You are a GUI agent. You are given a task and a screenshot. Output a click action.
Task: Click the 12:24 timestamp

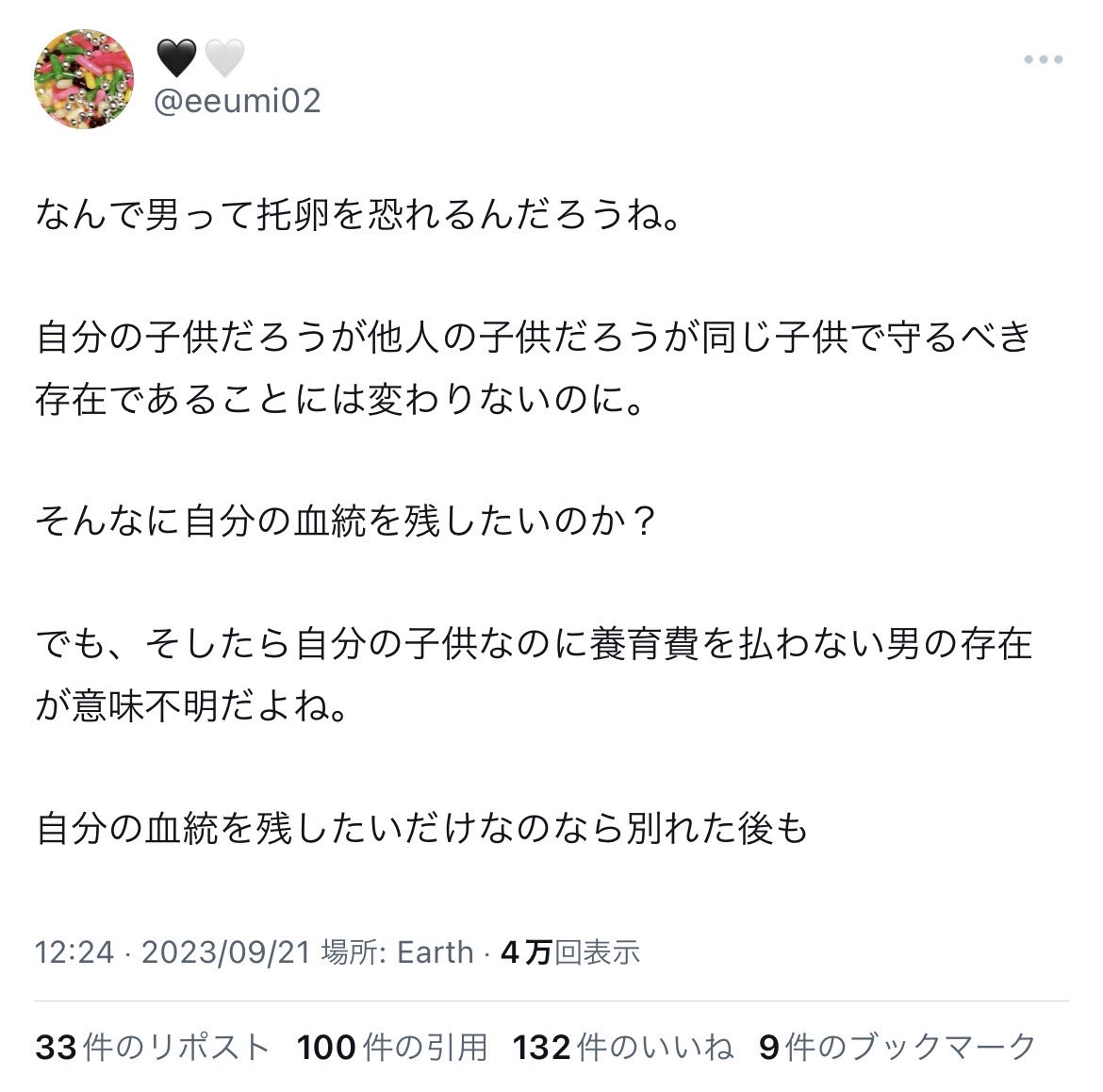[74, 952]
